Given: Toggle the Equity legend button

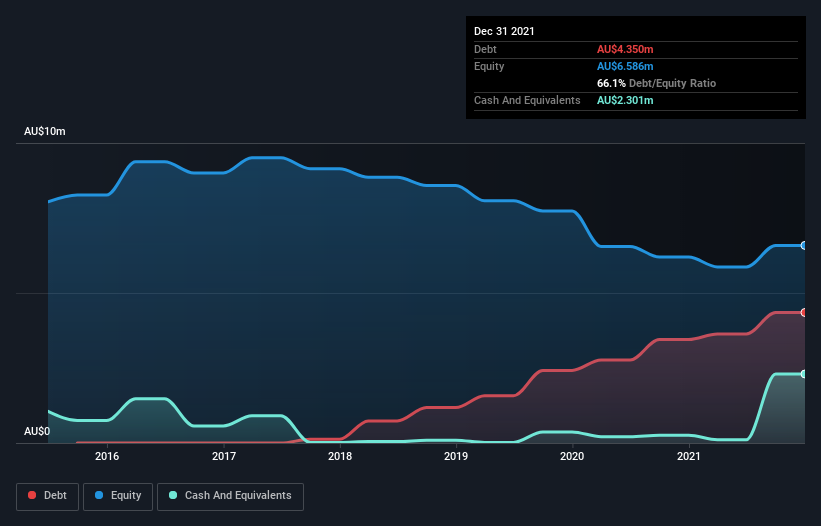Looking at the screenshot, I should [x=118, y=496].
